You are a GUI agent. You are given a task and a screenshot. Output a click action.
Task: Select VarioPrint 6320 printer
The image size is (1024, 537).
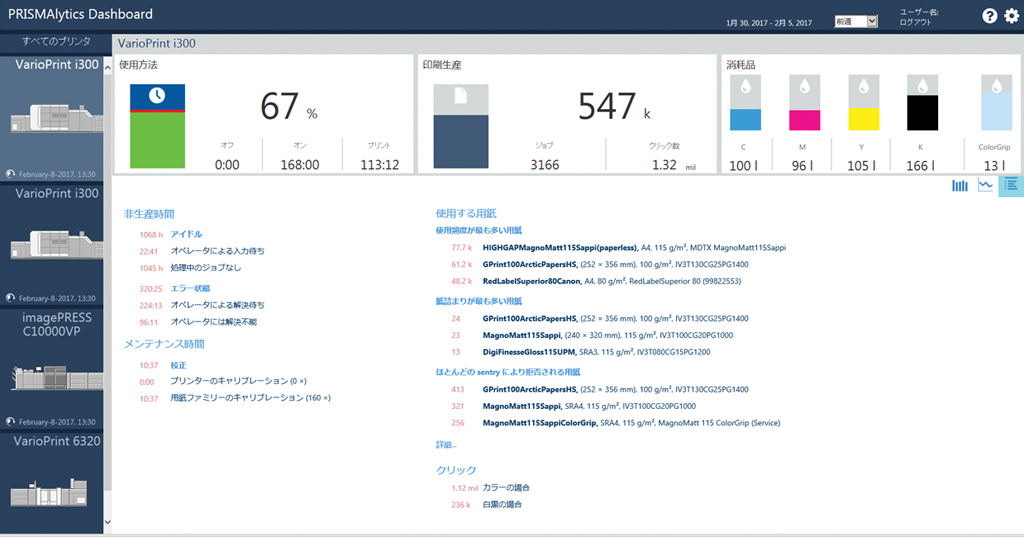coord(52,482)
